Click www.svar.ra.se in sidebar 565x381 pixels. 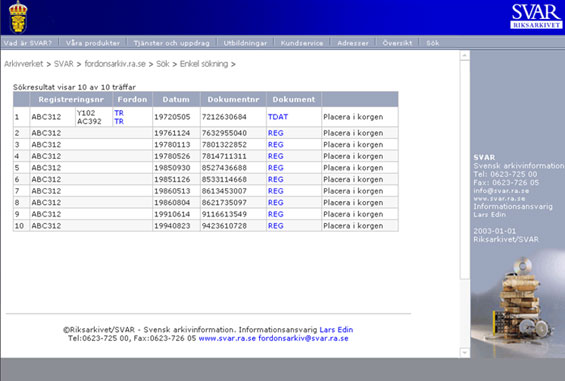pos(499,199)
